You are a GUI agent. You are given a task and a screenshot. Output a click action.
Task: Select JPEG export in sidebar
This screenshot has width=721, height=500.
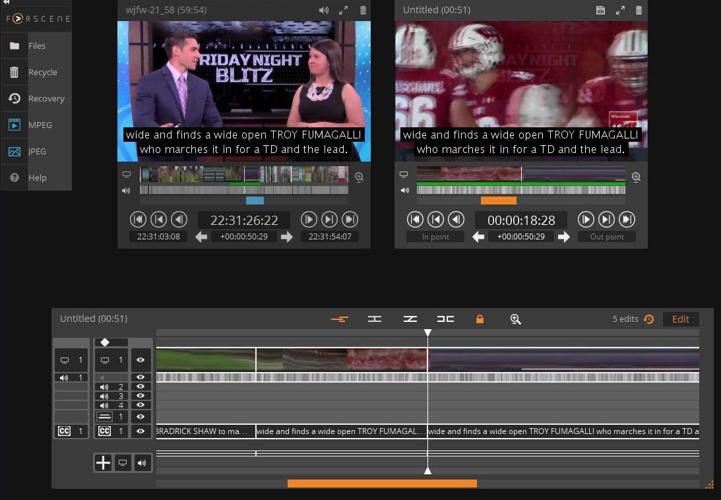tap(36, 151)
